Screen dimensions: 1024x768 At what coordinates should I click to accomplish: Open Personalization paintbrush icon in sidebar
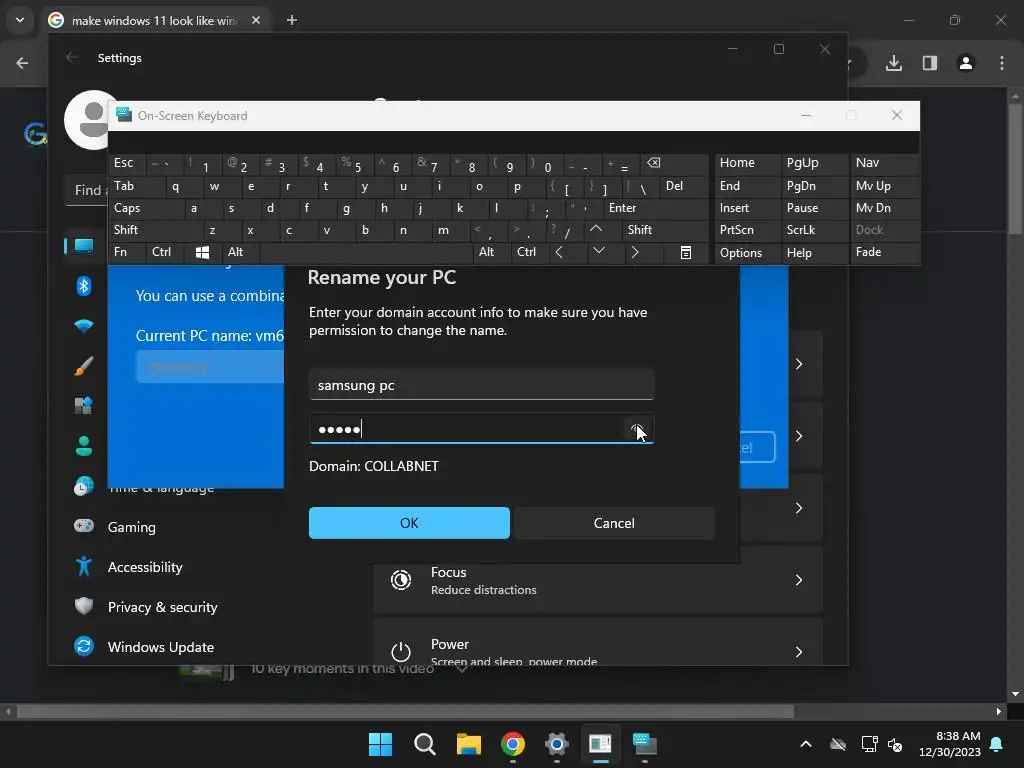coord(84,366)
